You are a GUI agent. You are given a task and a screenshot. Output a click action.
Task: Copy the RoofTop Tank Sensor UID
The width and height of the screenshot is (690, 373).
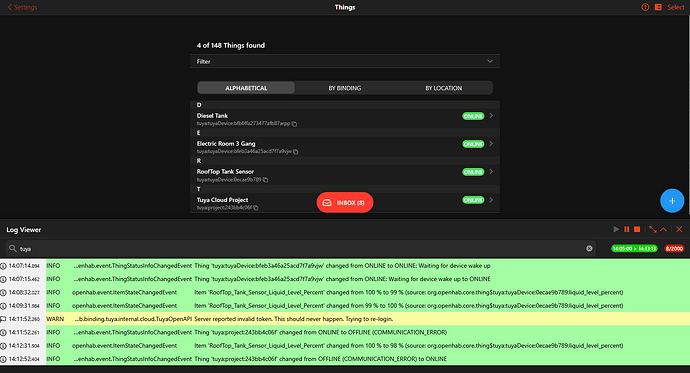(x=265, y=180)
